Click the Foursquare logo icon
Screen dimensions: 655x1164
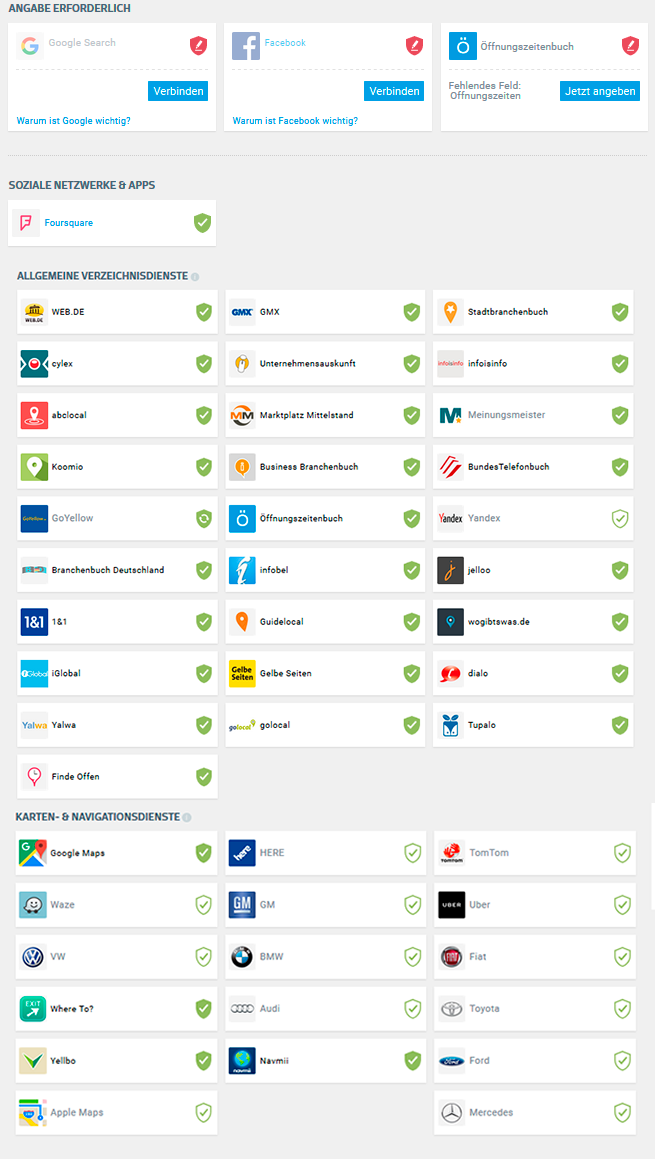26,223
